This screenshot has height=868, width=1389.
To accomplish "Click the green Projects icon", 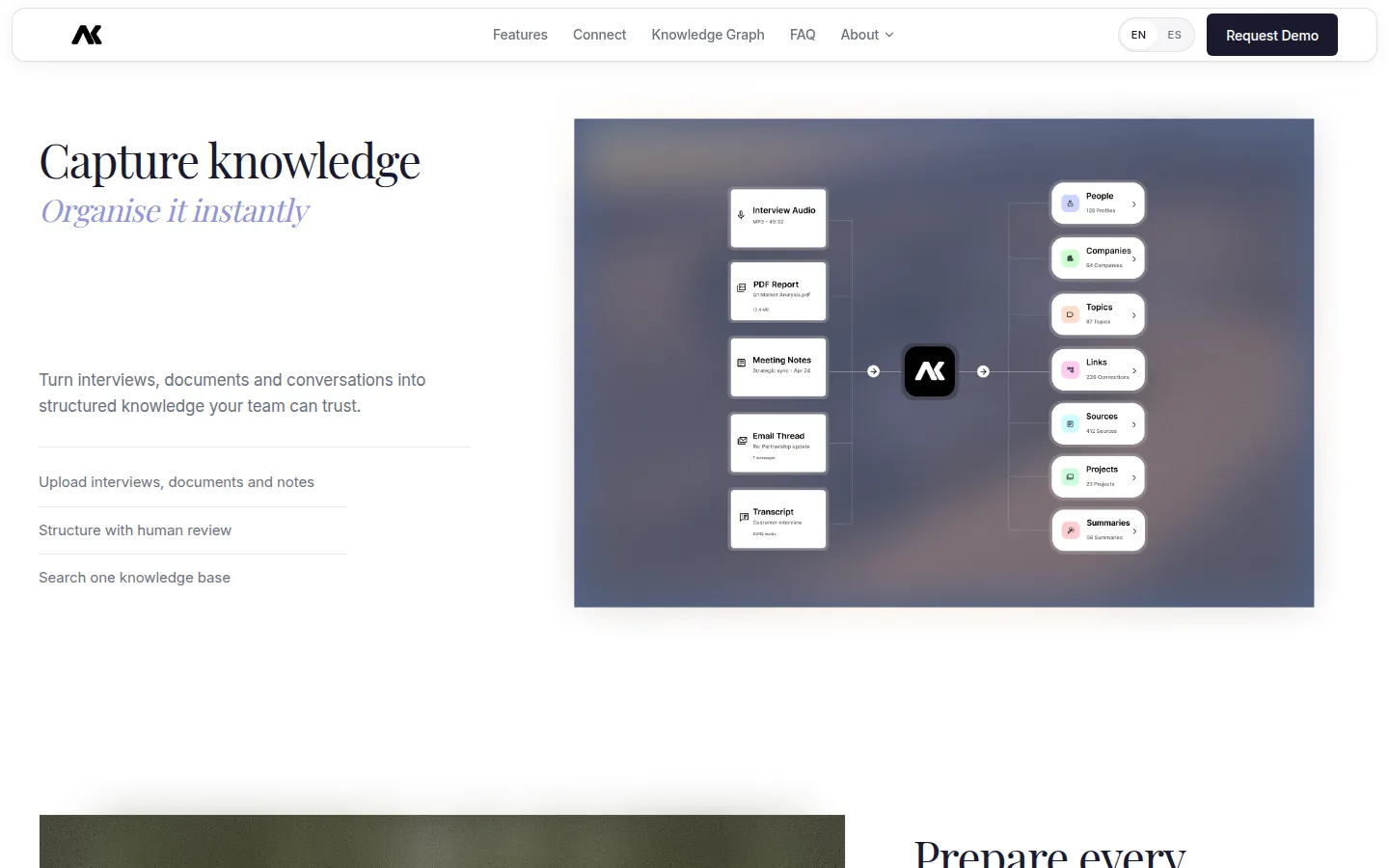I will click(1070, 476).
